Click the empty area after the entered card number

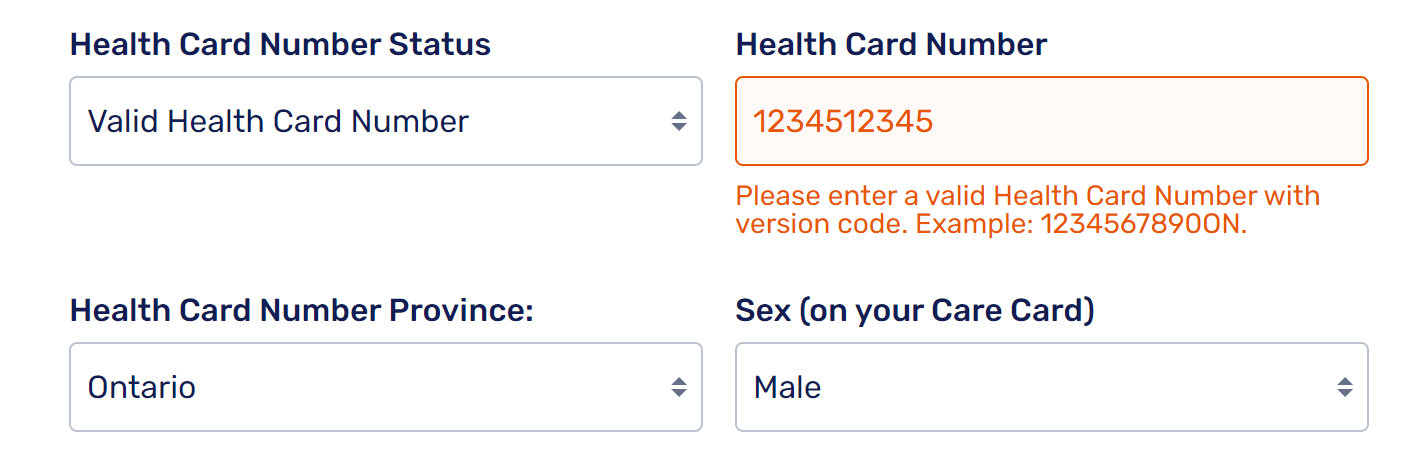[1150, 121]
